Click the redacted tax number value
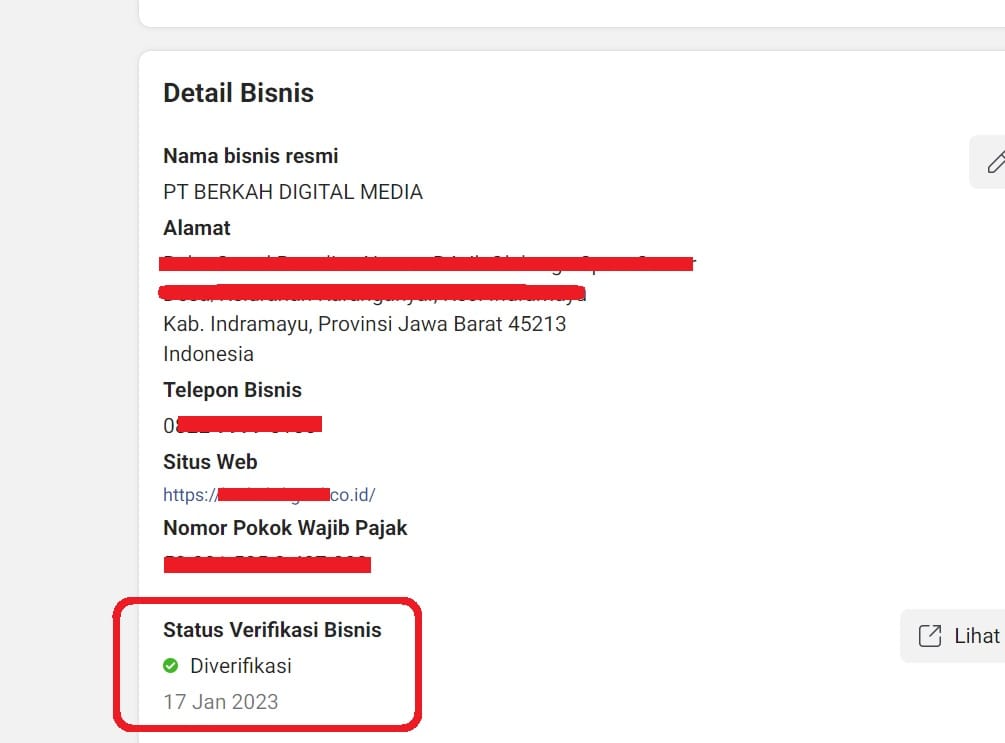This screenshot has height=743, width=1005. pyautogui.click(x=267, y=564)
